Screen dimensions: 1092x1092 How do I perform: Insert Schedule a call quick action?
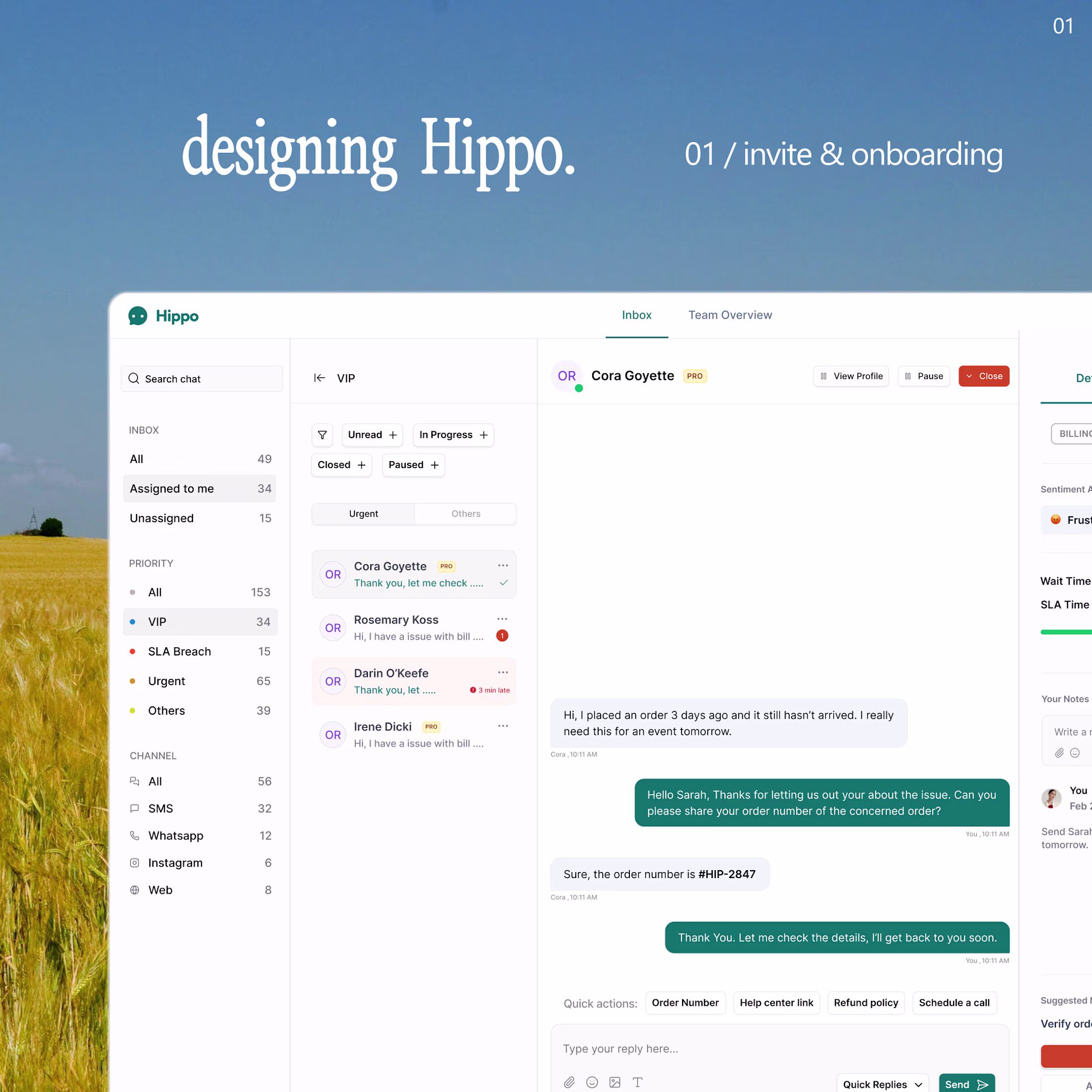954,1003
